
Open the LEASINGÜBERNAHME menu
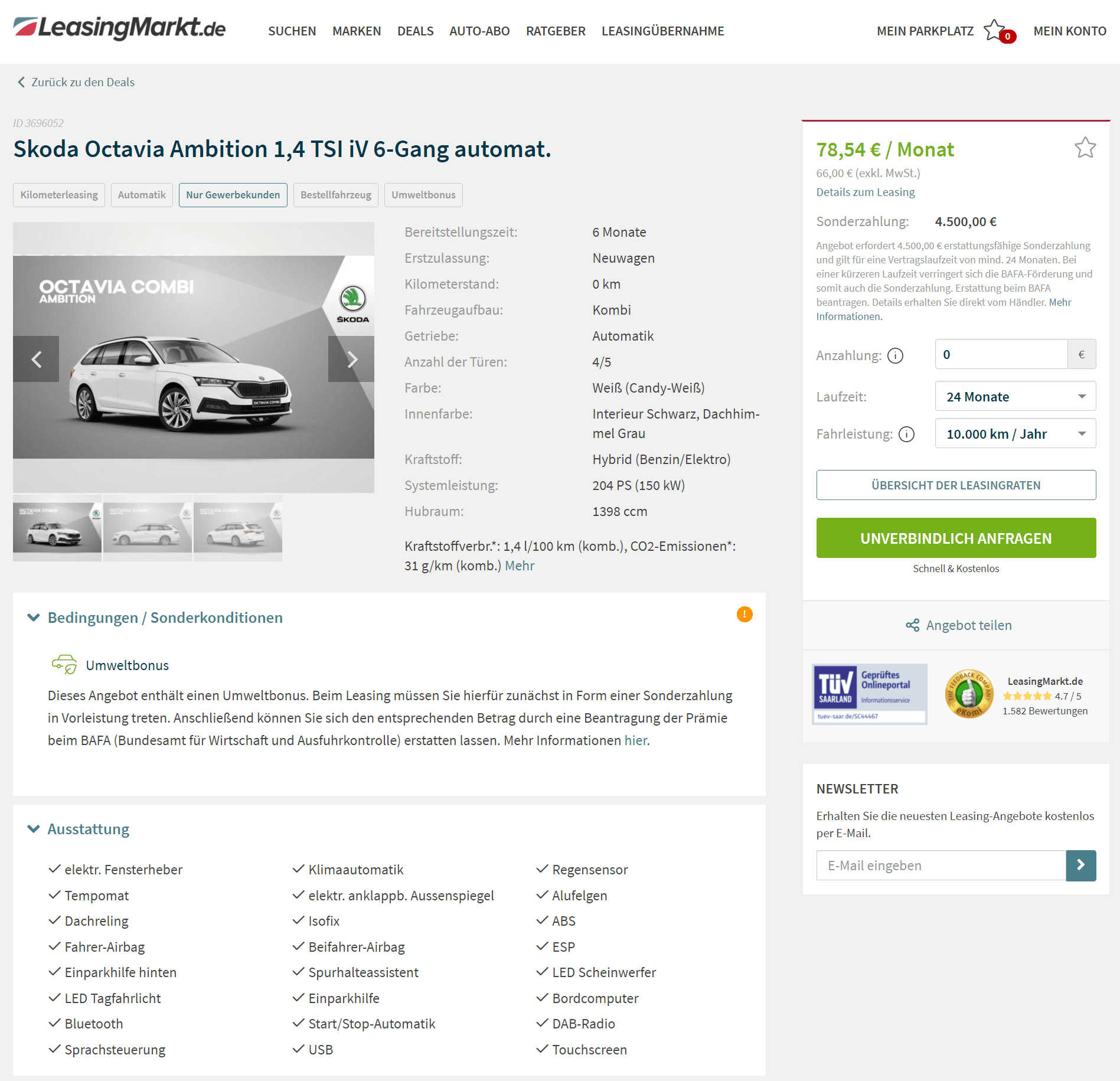pyautogui.click(x=662, y=31)
